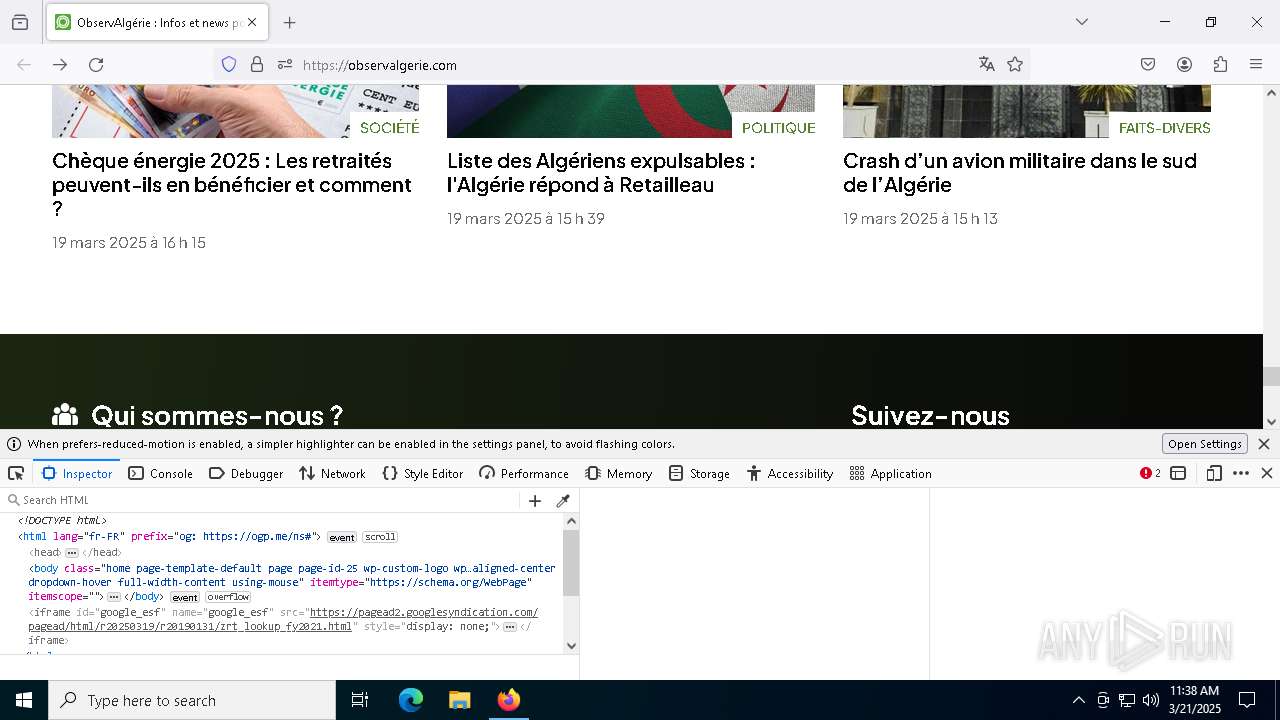
Task: Open the Liste des Algériens expulsables article
Action: [601, 173]
